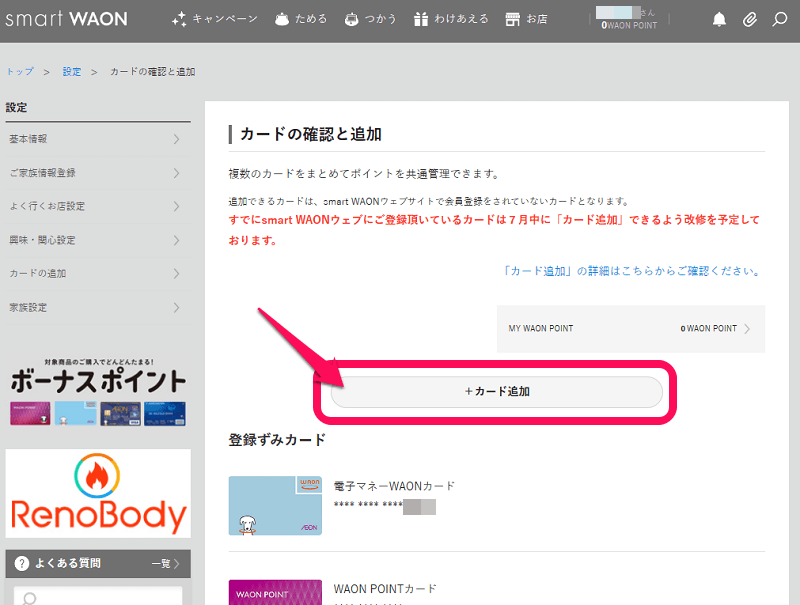Open the わけあえる menu

click(451, 19)
